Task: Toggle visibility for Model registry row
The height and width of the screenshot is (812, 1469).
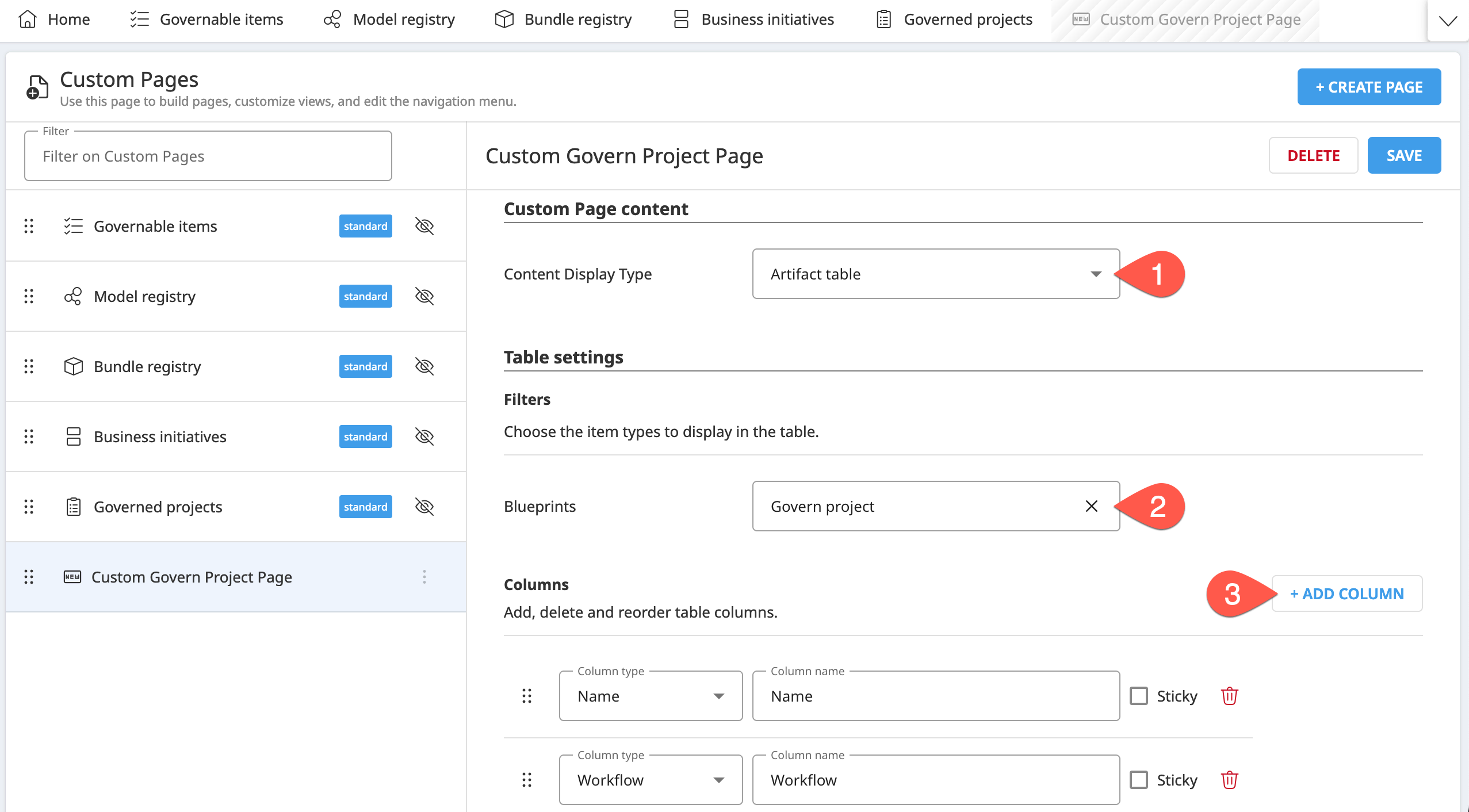Action: tap(426, 296)
